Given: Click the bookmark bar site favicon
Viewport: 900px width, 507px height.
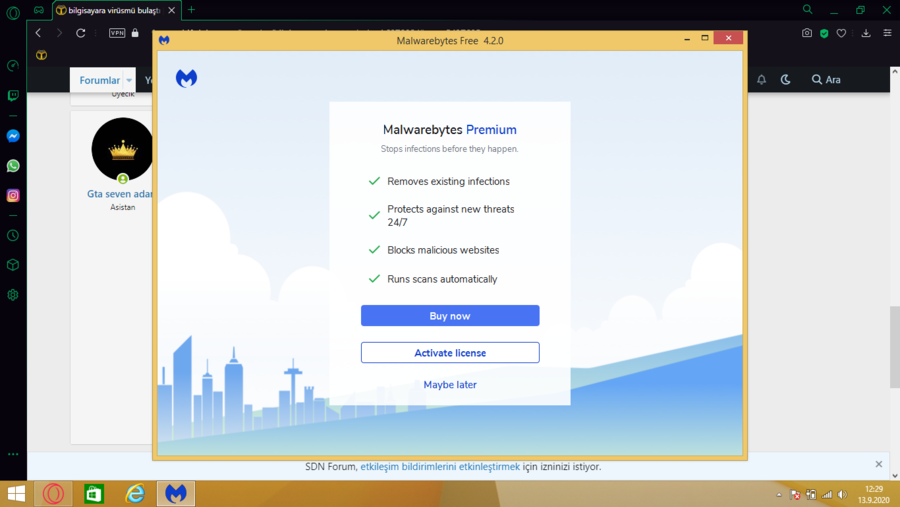Looking at the screenshot, I should (x=41, y=55).
